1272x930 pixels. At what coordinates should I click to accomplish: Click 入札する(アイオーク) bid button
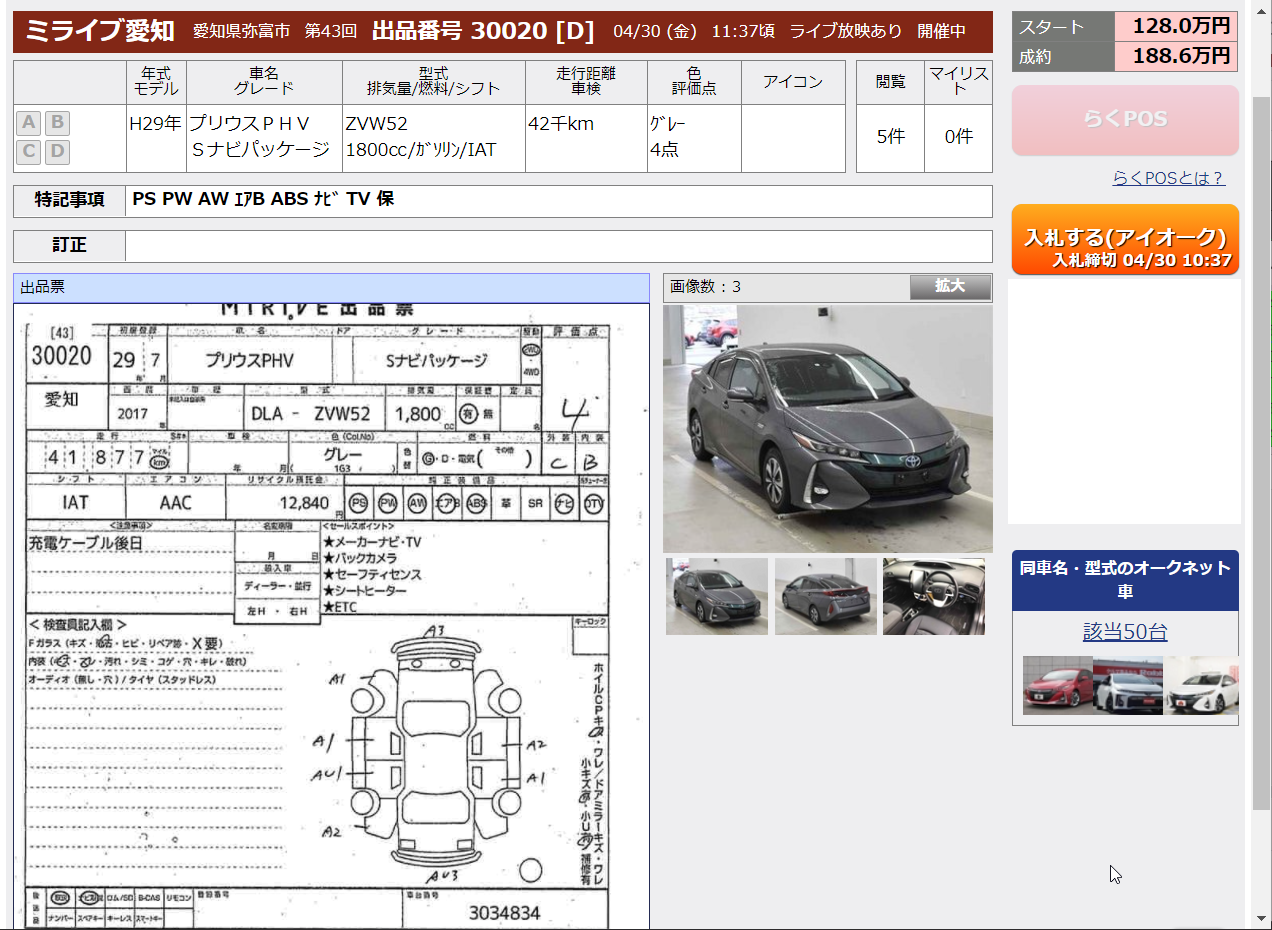click(x=1125, y=240)
